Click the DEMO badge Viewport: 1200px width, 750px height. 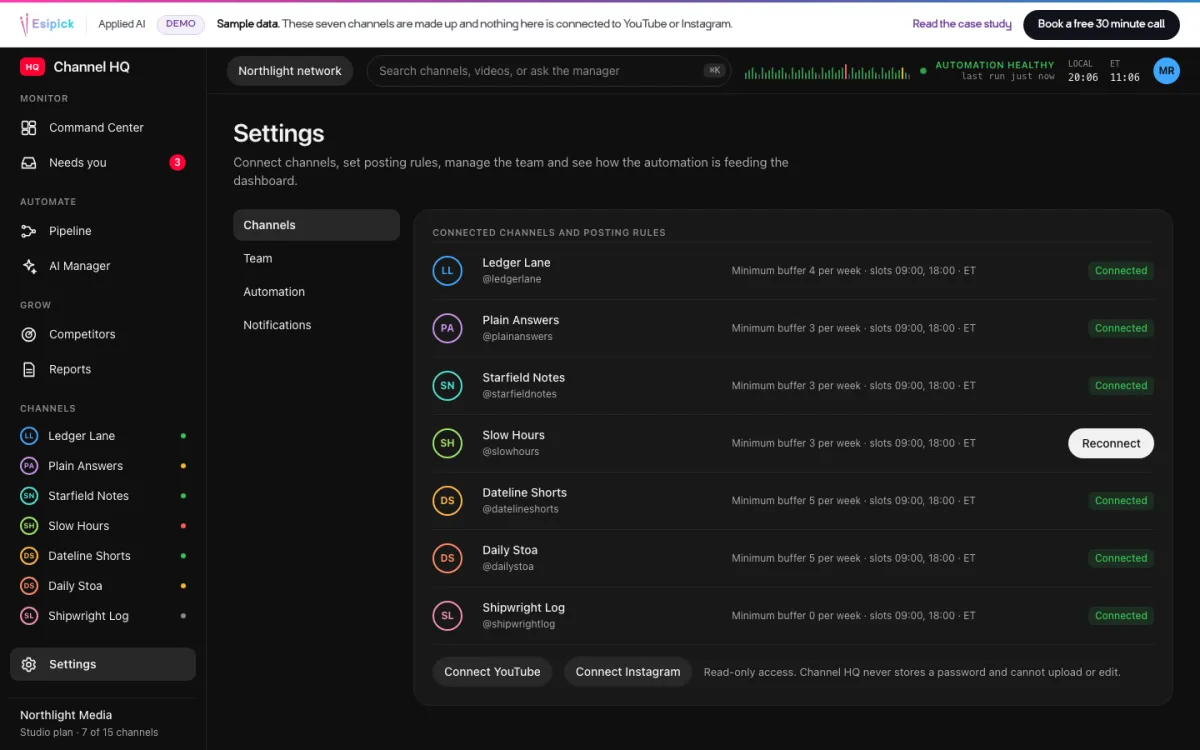pos(181,24)
